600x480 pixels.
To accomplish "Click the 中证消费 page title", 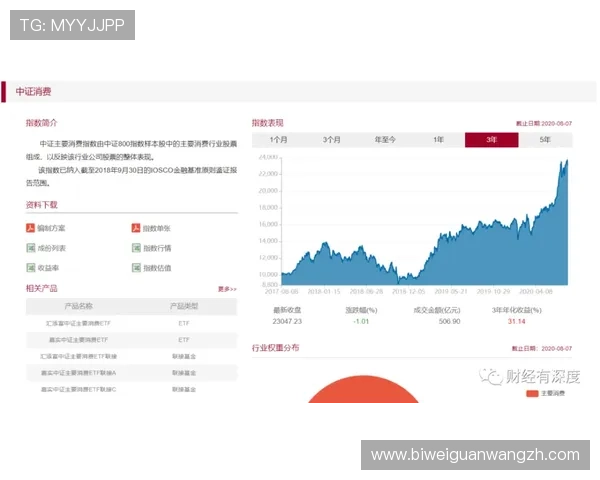I will click(33, 92).
